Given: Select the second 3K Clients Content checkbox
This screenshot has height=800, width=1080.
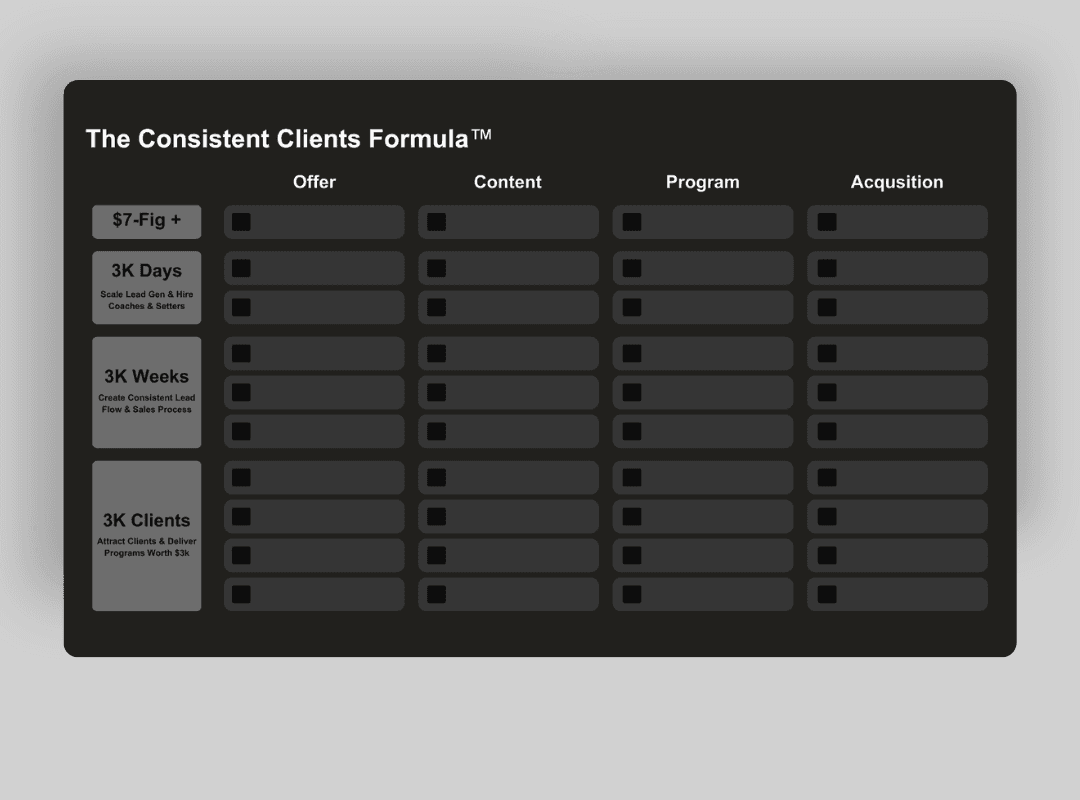Looking at the screenshot, I should coord(437,517).
